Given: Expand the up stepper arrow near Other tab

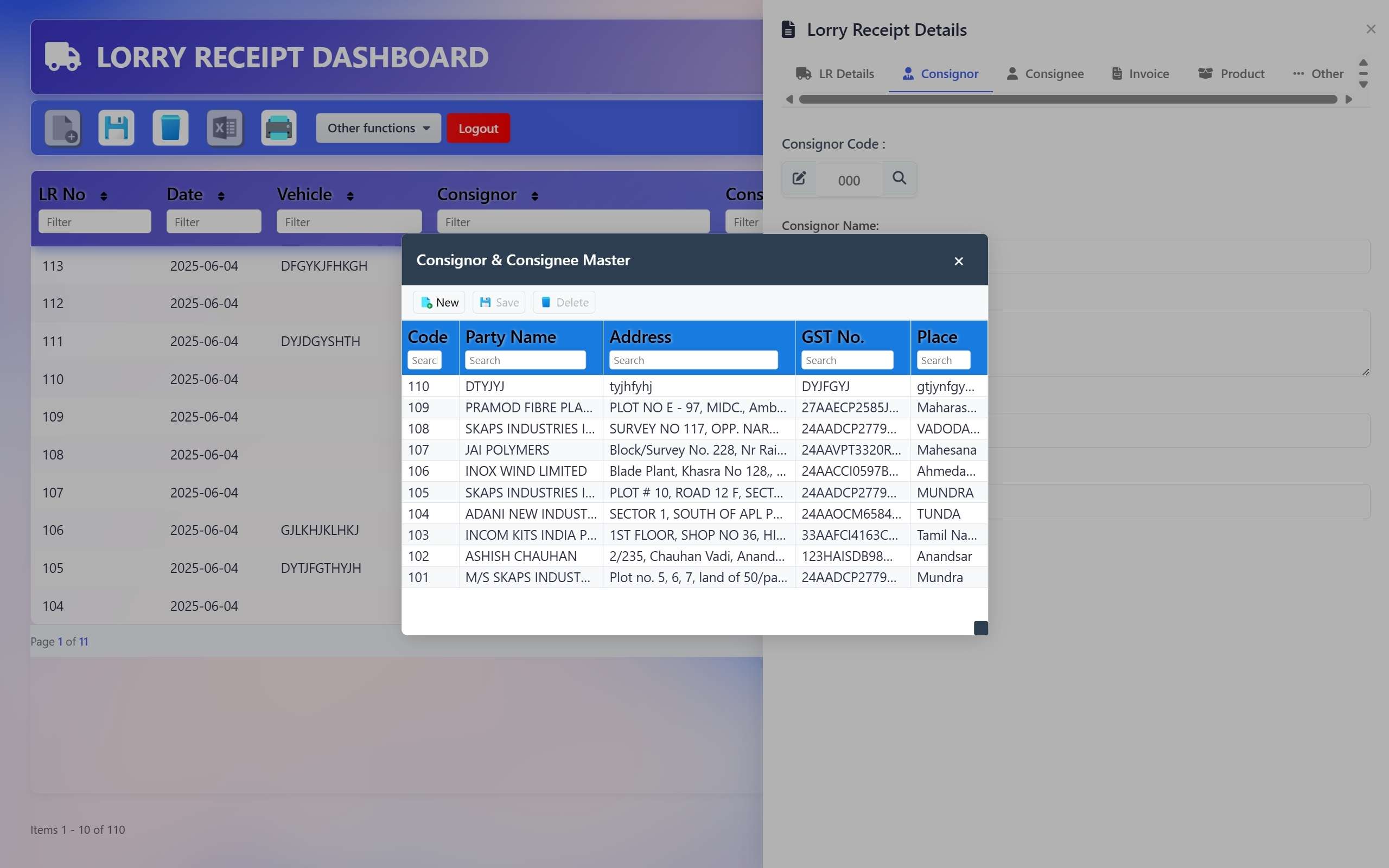Looking at the screenshot, I should (x=1363, y=63).
